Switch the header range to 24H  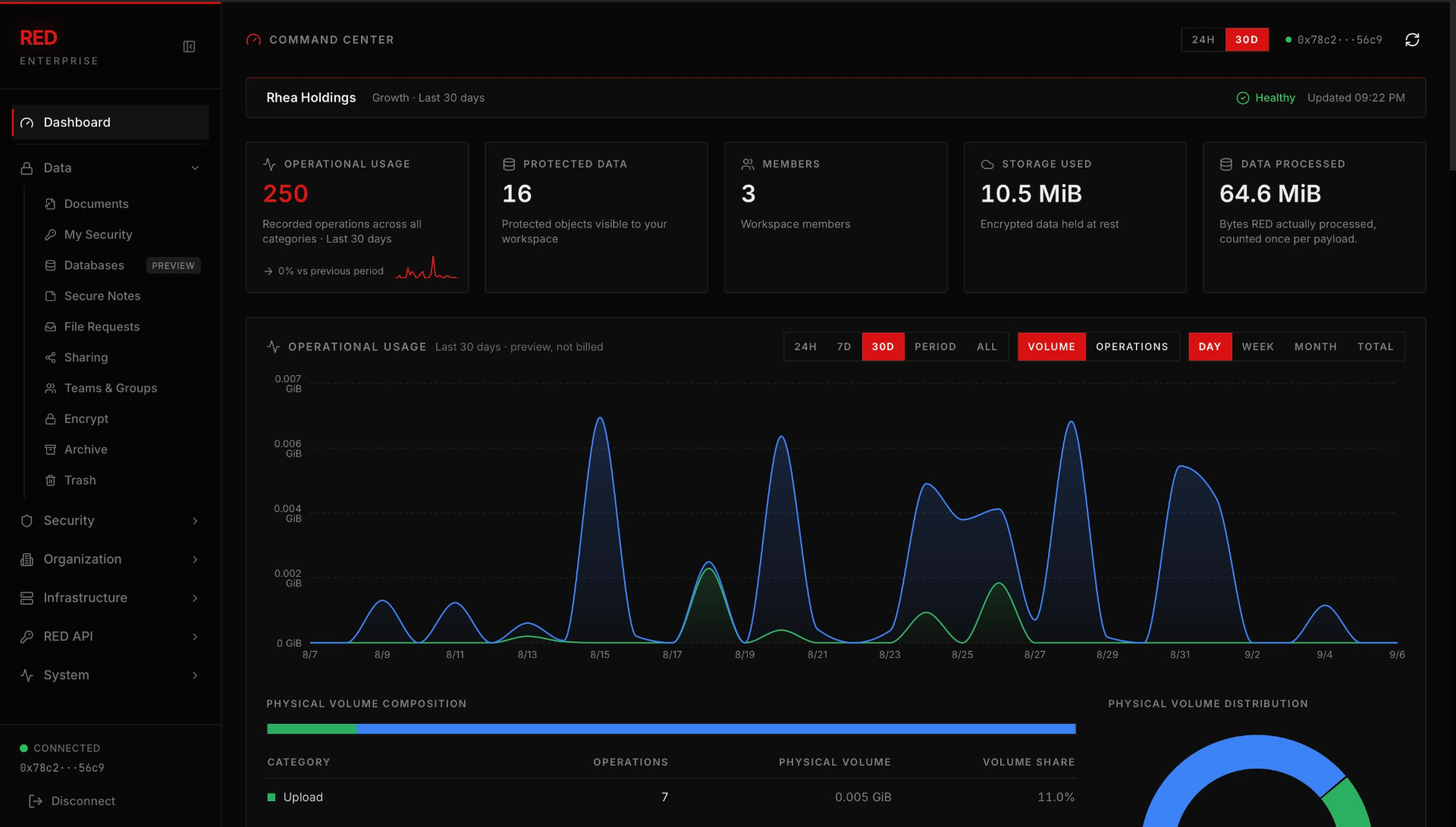[1203, 39]
